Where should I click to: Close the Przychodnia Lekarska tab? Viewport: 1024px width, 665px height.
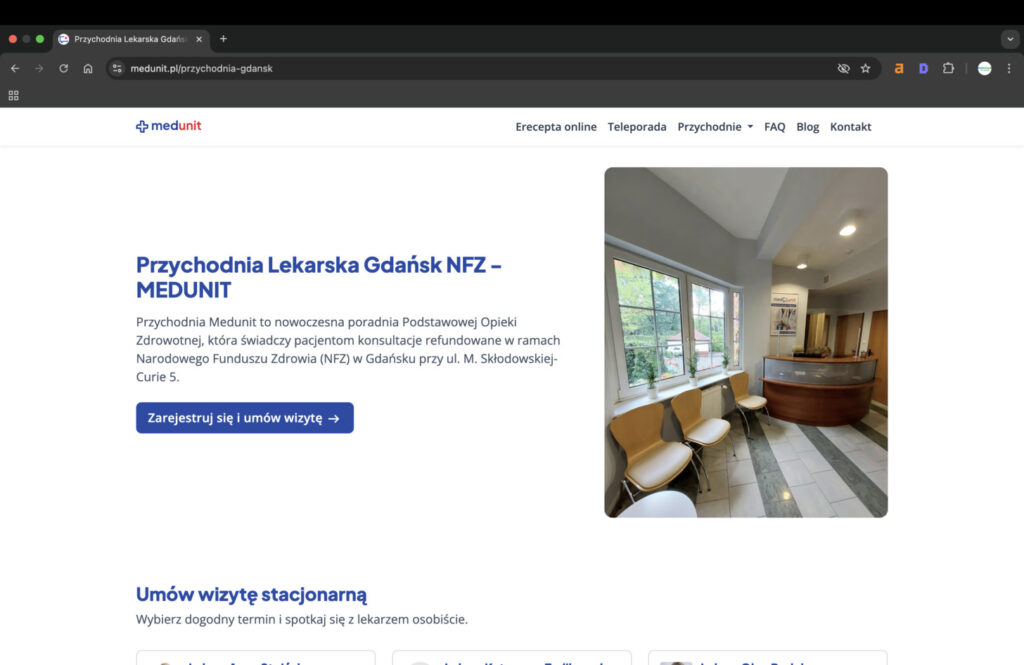pyautogui.click(x=199, y=39)
